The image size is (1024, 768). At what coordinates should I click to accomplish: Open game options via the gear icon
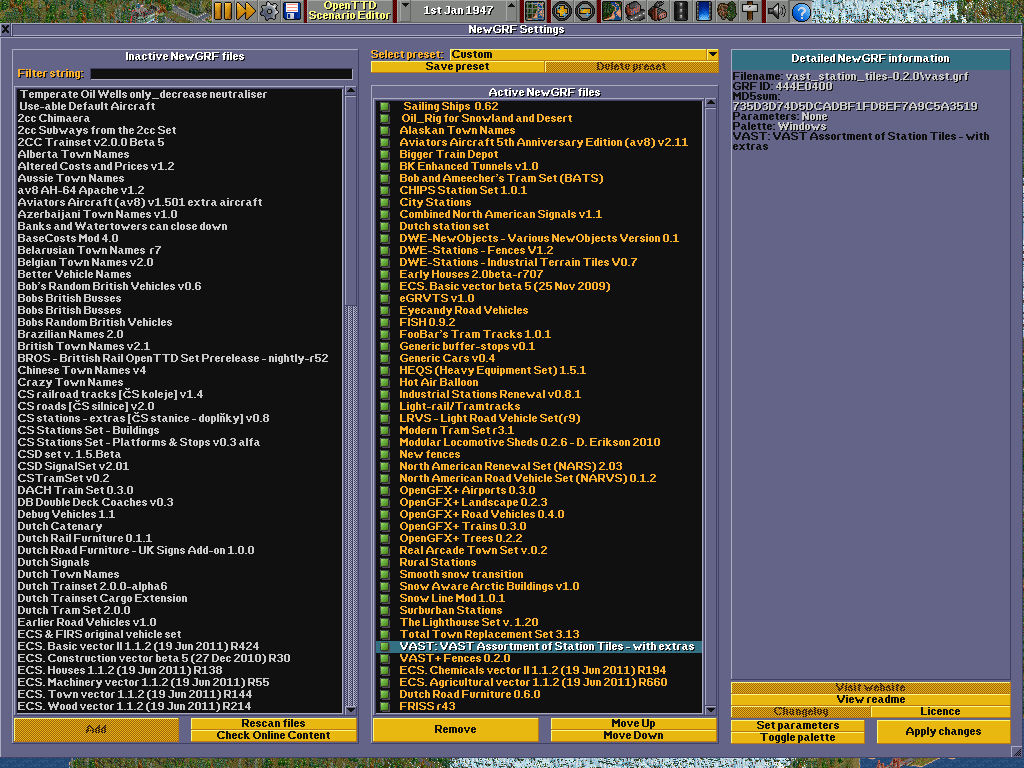(268, 11)
